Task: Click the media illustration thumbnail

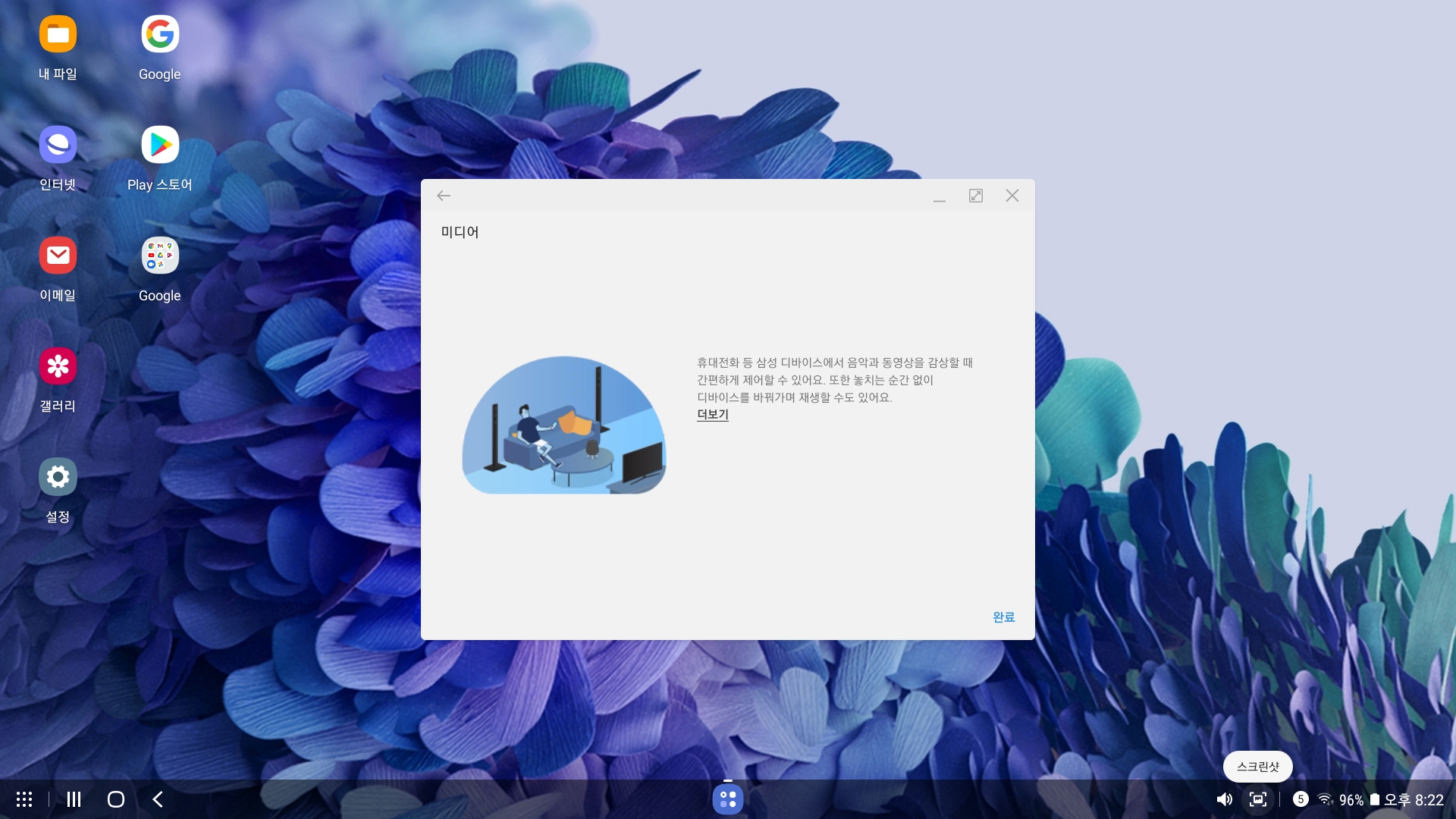Action: [564, 425]
